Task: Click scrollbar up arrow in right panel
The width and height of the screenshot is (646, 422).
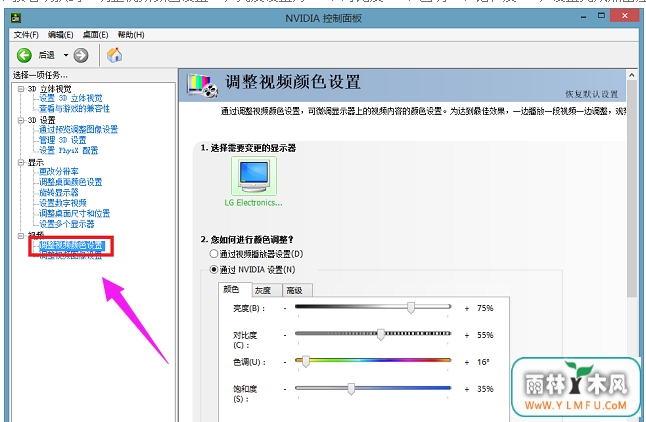Action: (632, 75)
